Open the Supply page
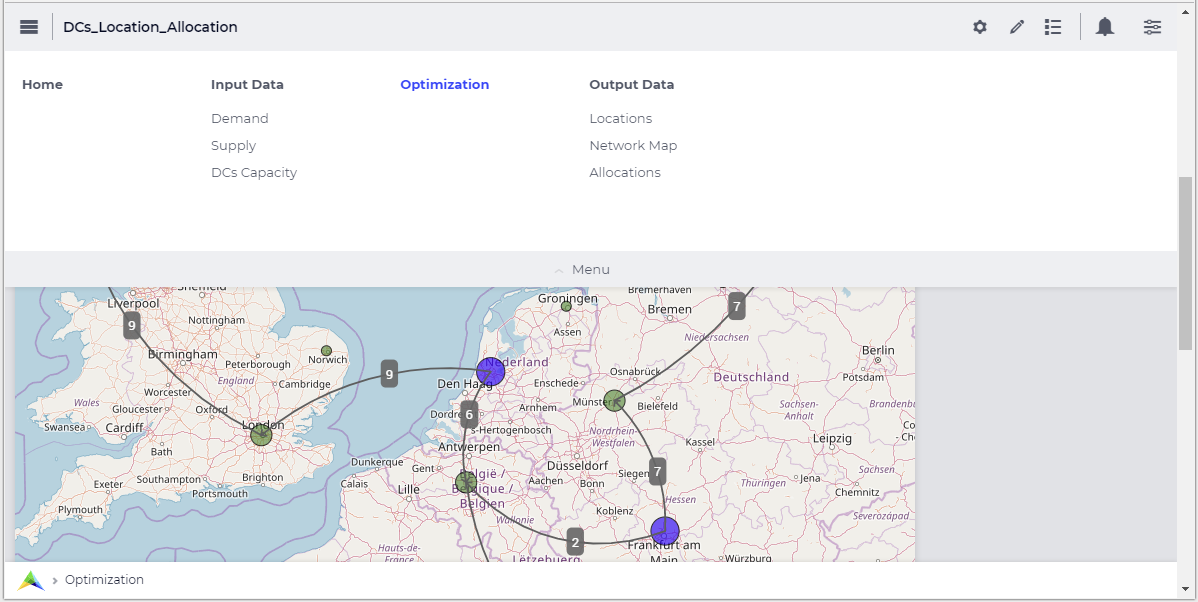1198x602 pixels. click(x=233, y=145)
